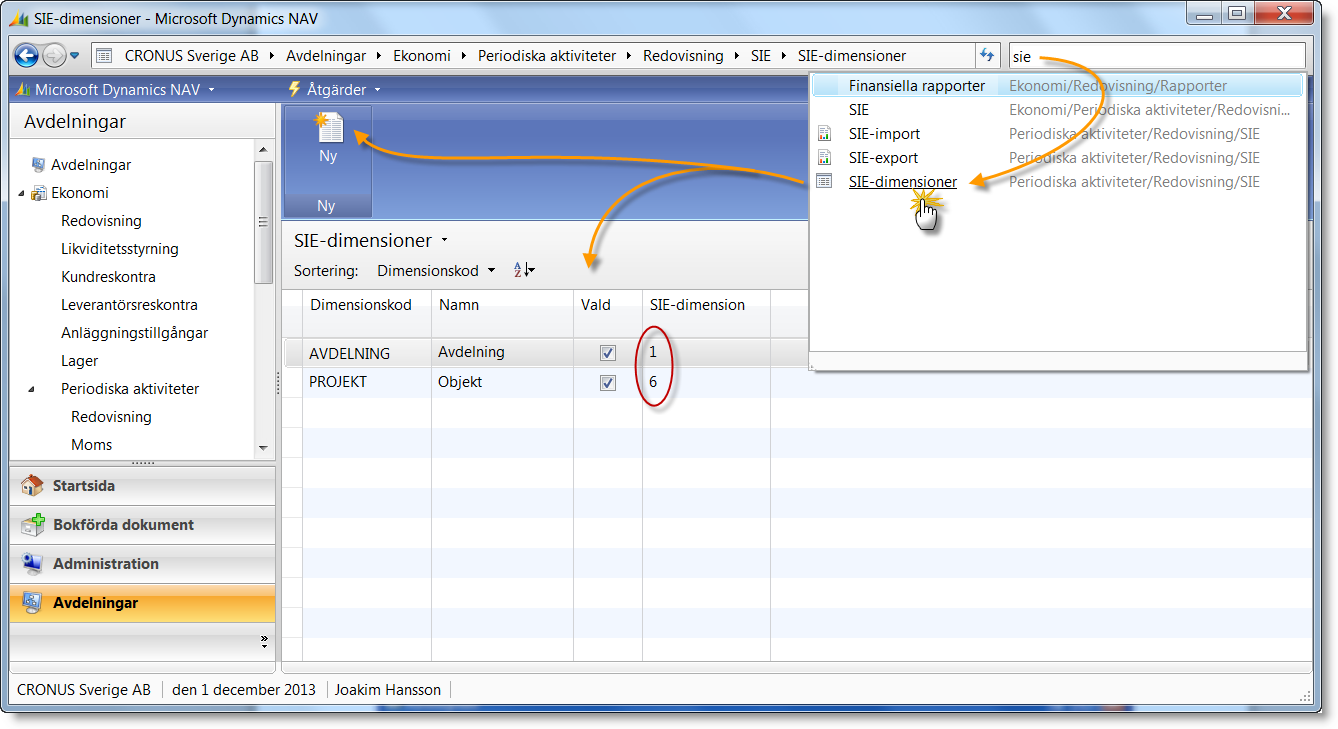Click the sort order A-Z icon
This screenshot has width=1338, height=729.
pyautogui.click(x=524, y=270)
